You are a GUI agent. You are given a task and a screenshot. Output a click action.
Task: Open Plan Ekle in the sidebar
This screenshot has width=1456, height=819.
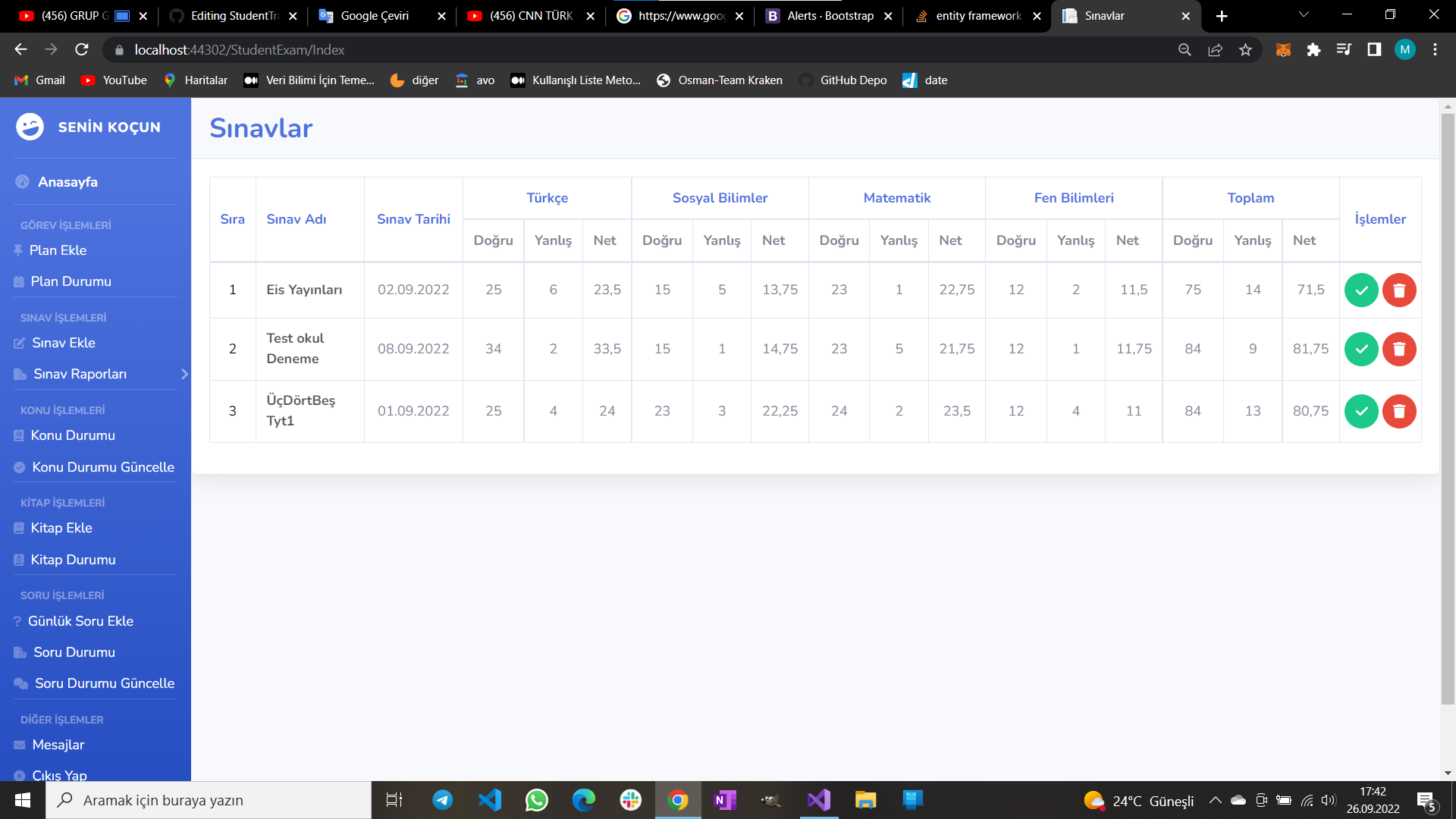pyautogui.click(x=58, y=250)
